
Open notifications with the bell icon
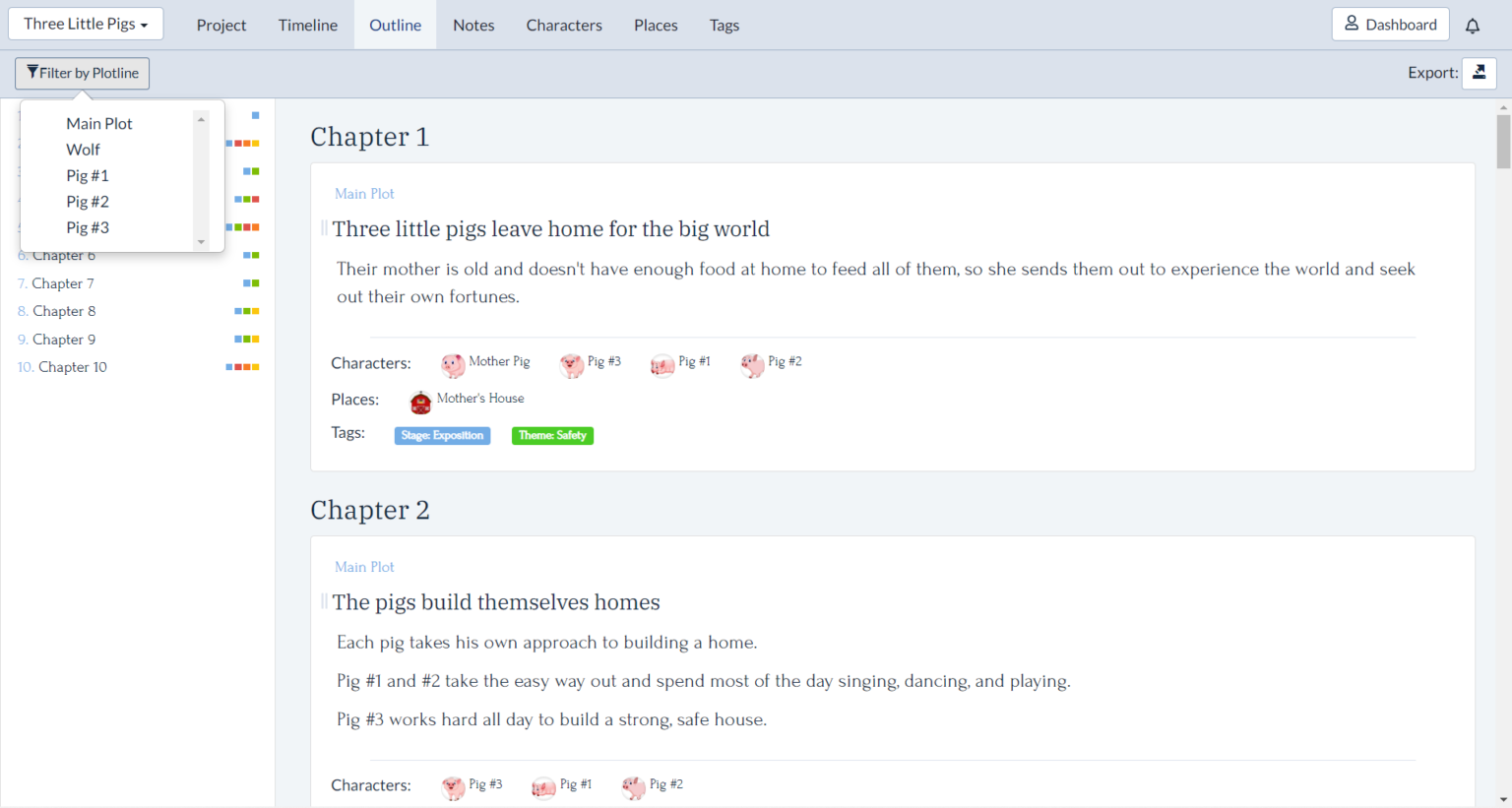point(1472,26)
